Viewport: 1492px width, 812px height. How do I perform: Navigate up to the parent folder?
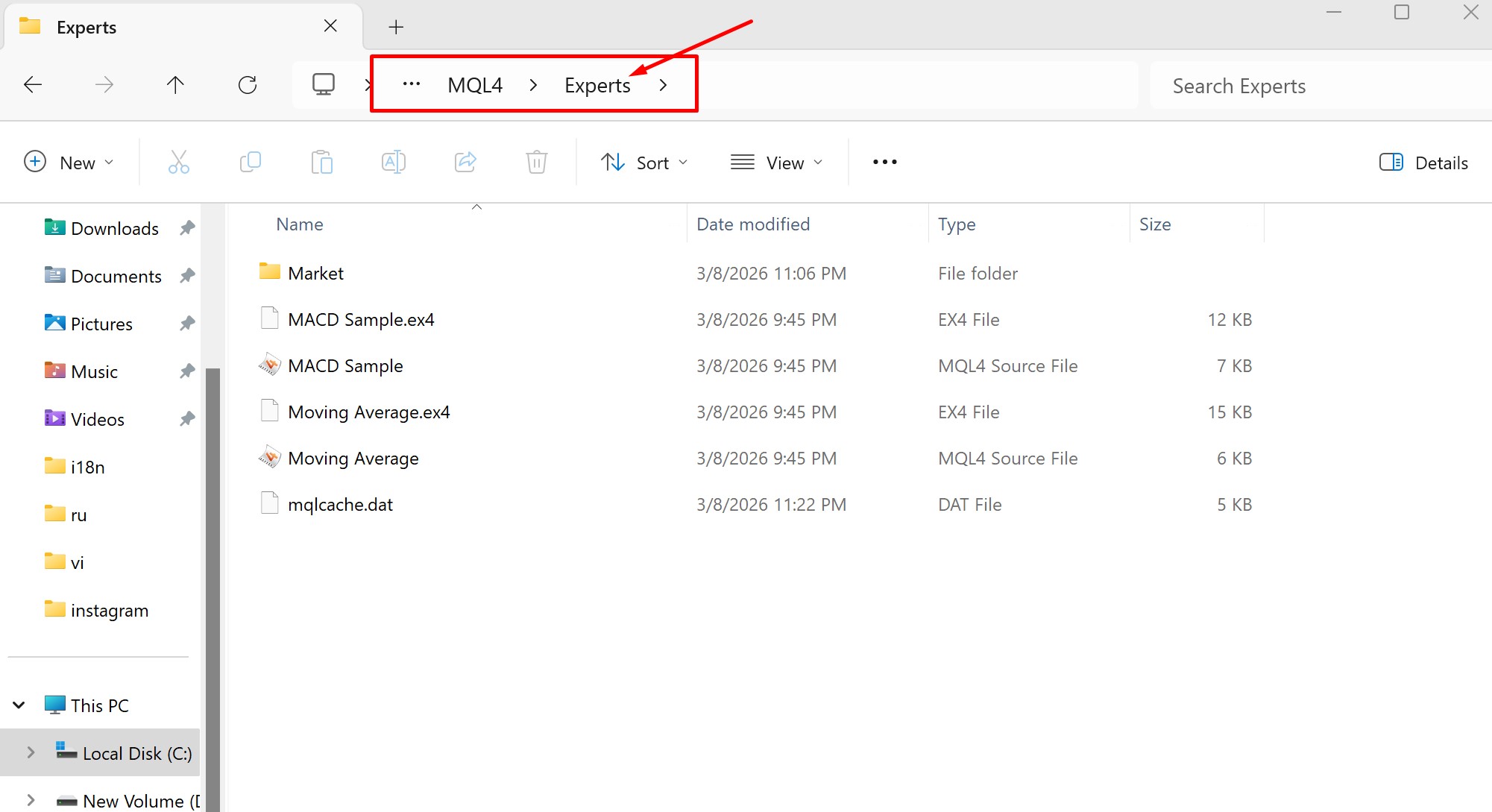coord(175,84)
